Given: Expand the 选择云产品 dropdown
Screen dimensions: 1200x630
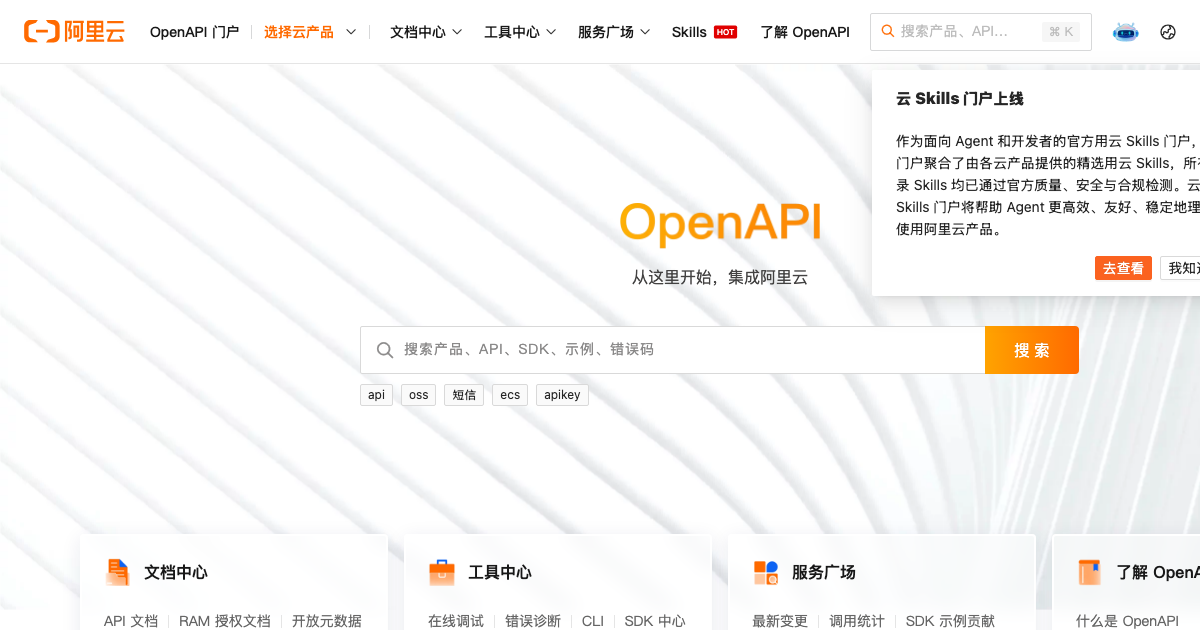Looking at the screenshot, I should [x=307, y=31].
